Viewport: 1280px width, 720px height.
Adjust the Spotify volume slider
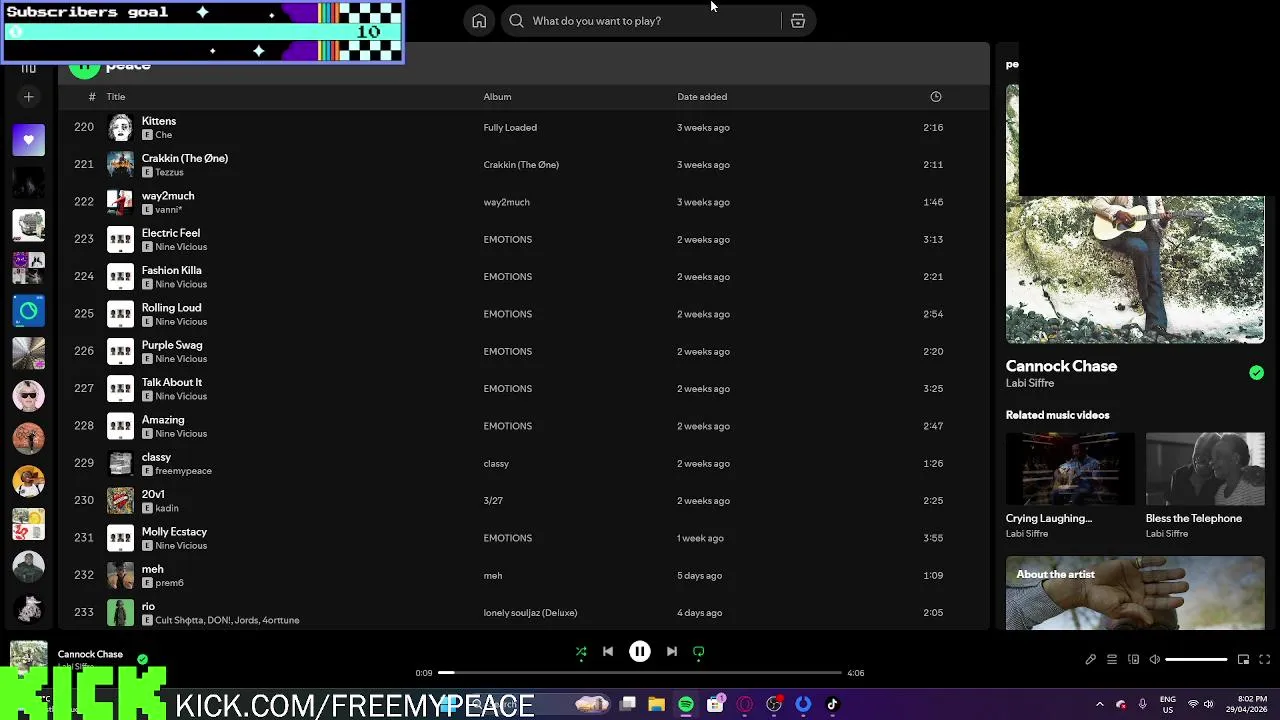point(1196,660)
